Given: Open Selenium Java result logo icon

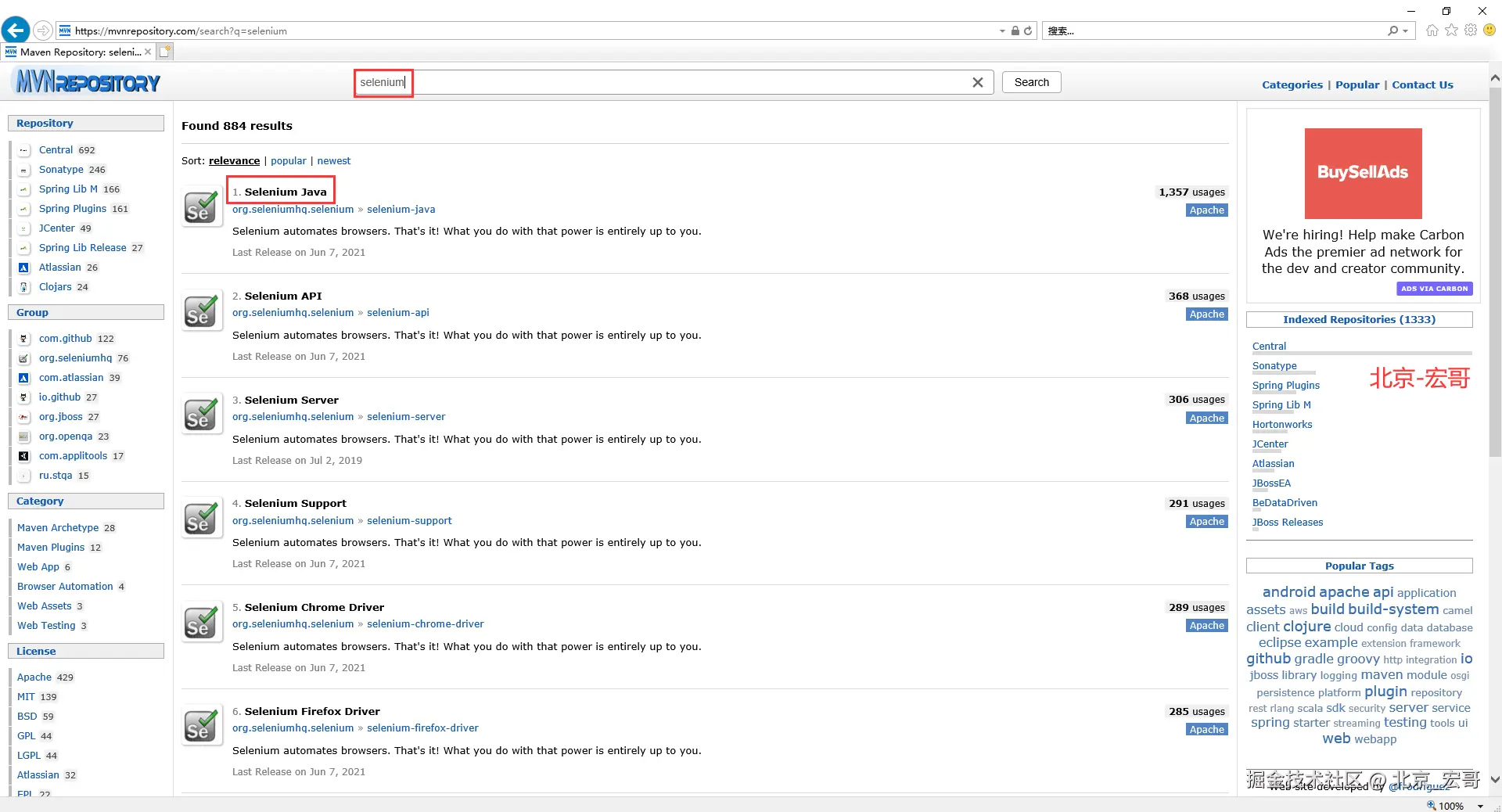Looking at the screenshot, I should pos(202,207).
